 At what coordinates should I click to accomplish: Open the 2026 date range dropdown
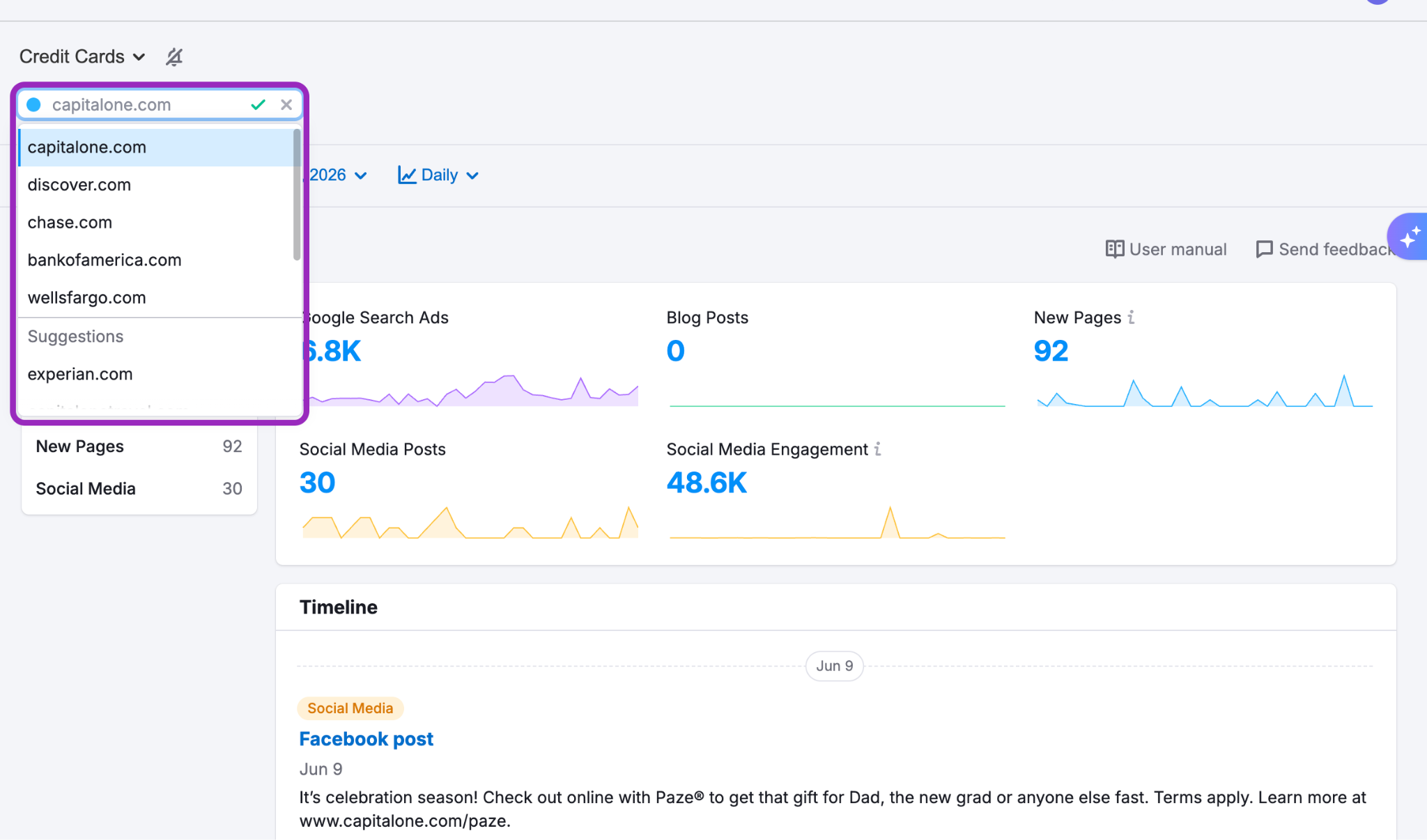pos(338,175)
